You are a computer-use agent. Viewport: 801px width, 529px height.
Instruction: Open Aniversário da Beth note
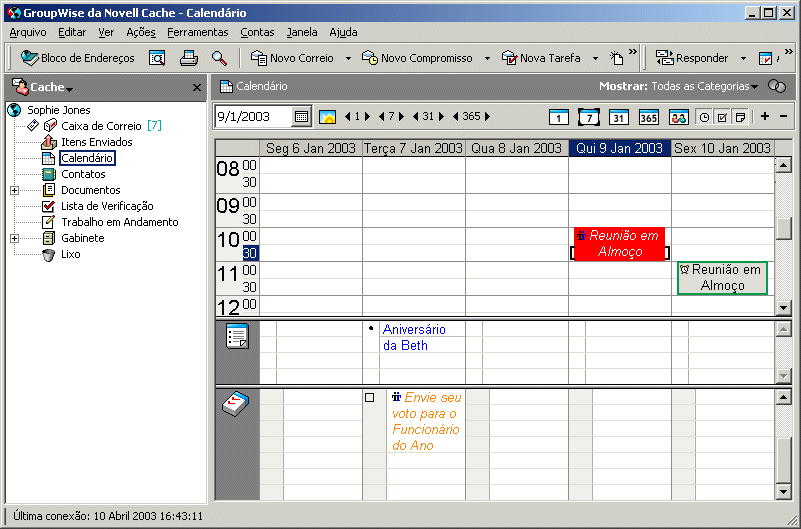pyautogui.click(x=414, y=338)
